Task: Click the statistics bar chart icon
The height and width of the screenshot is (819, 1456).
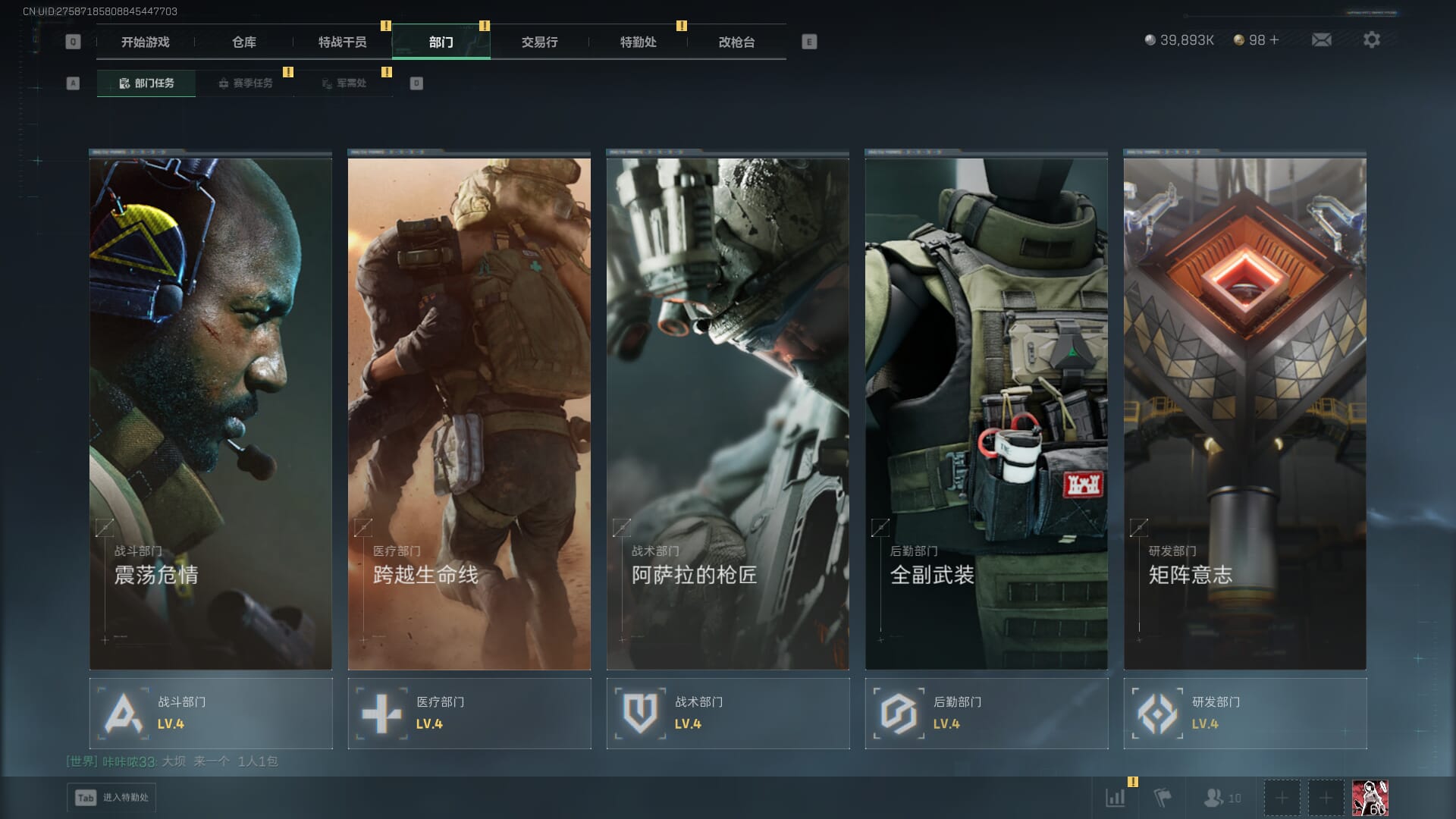Action: (1116, 797)
